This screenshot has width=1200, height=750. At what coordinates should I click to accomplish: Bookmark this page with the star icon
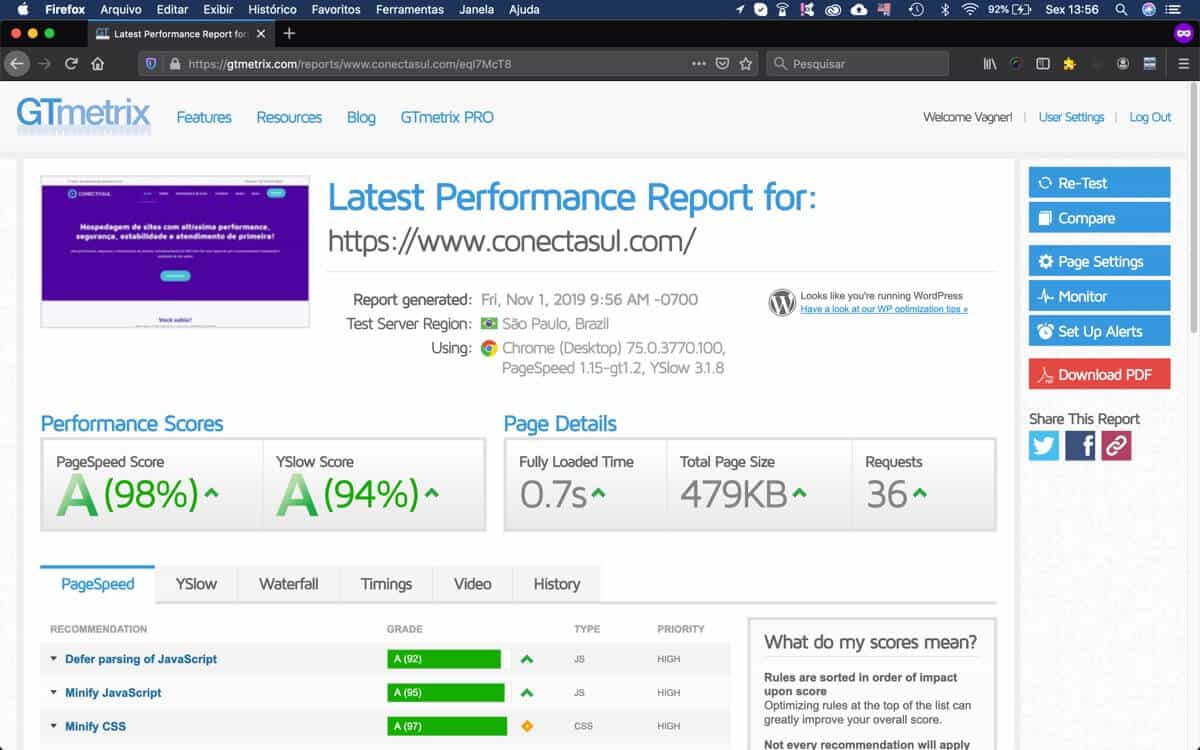[x=746, y=63]
